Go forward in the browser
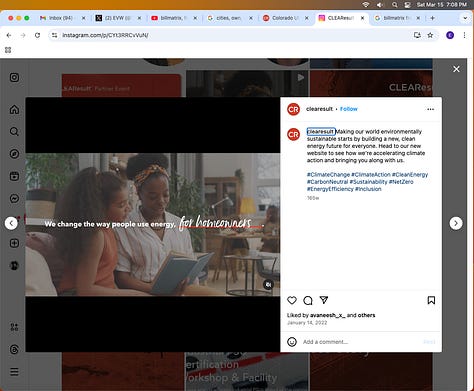 coord(23,35)
